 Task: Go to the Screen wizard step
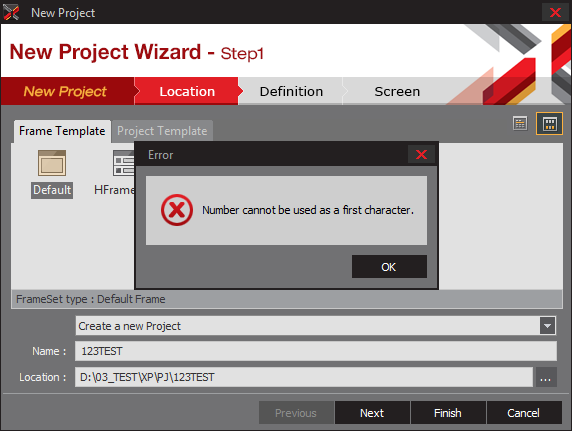coord(397,91)
